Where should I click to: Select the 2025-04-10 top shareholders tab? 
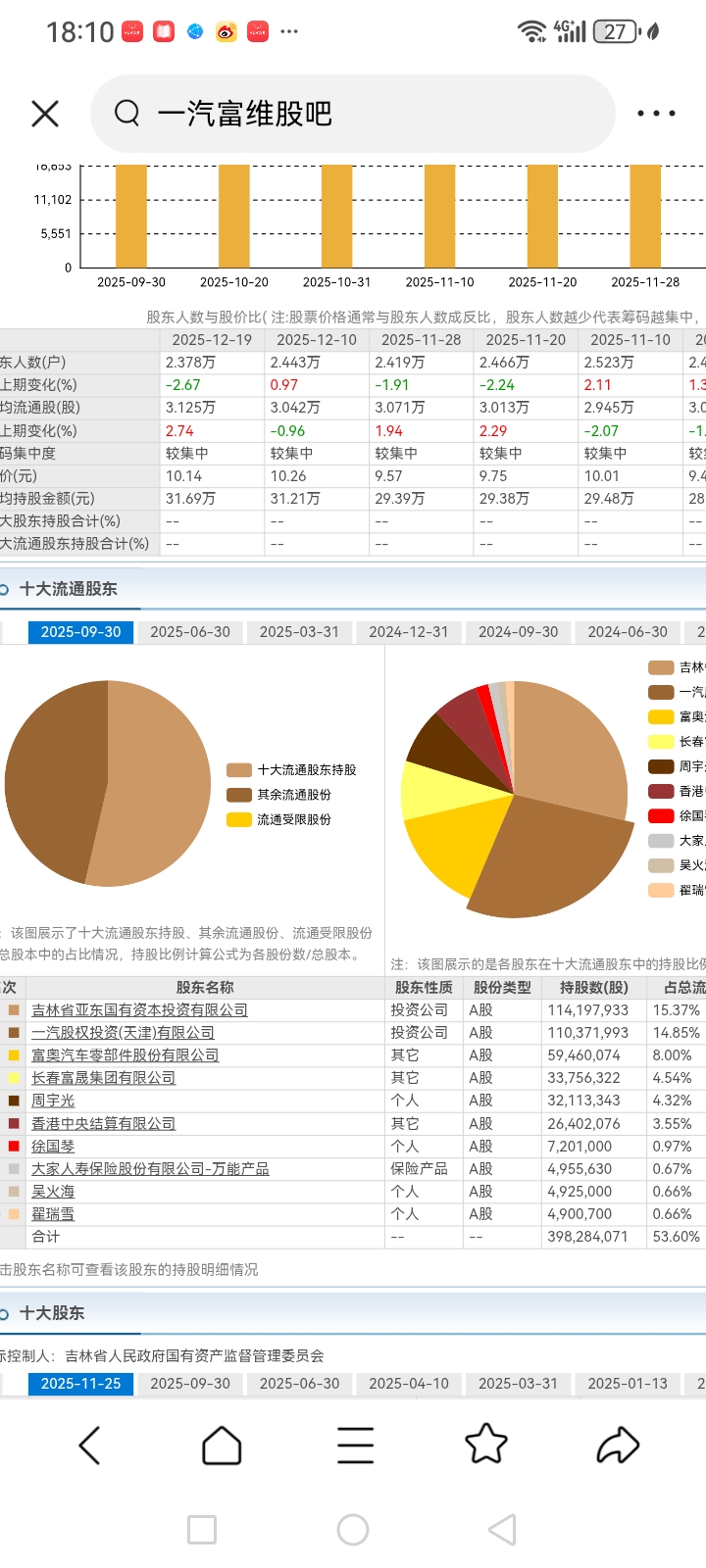pyautogui.click(x=408, y=1384)
